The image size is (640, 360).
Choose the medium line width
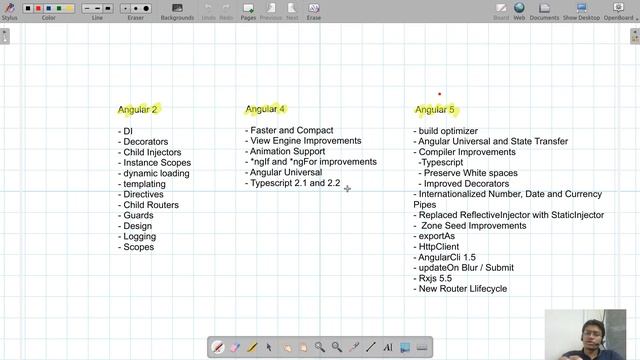[x=97, y=8]
